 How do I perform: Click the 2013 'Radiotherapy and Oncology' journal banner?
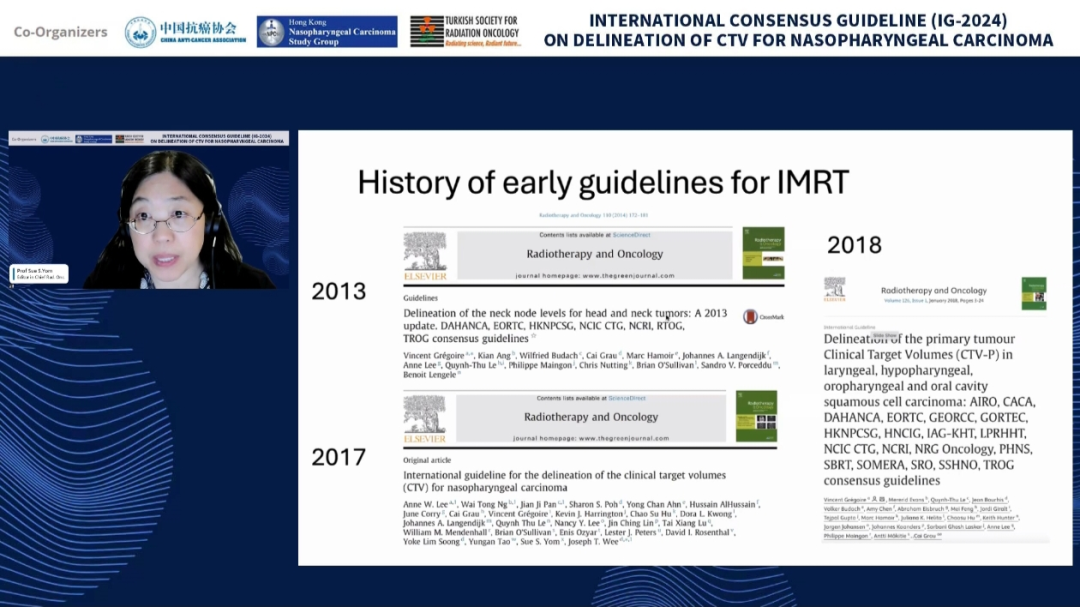pos(594,254)
